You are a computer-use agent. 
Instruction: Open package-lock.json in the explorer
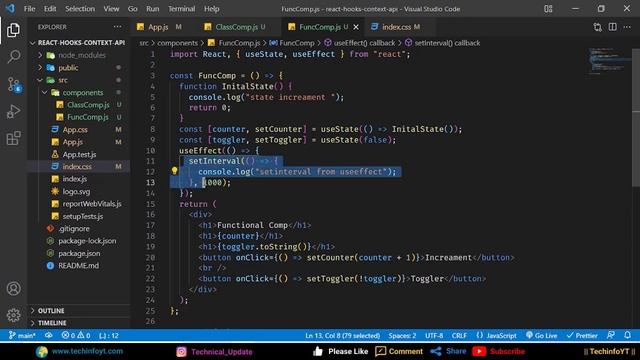coord(87,241)
